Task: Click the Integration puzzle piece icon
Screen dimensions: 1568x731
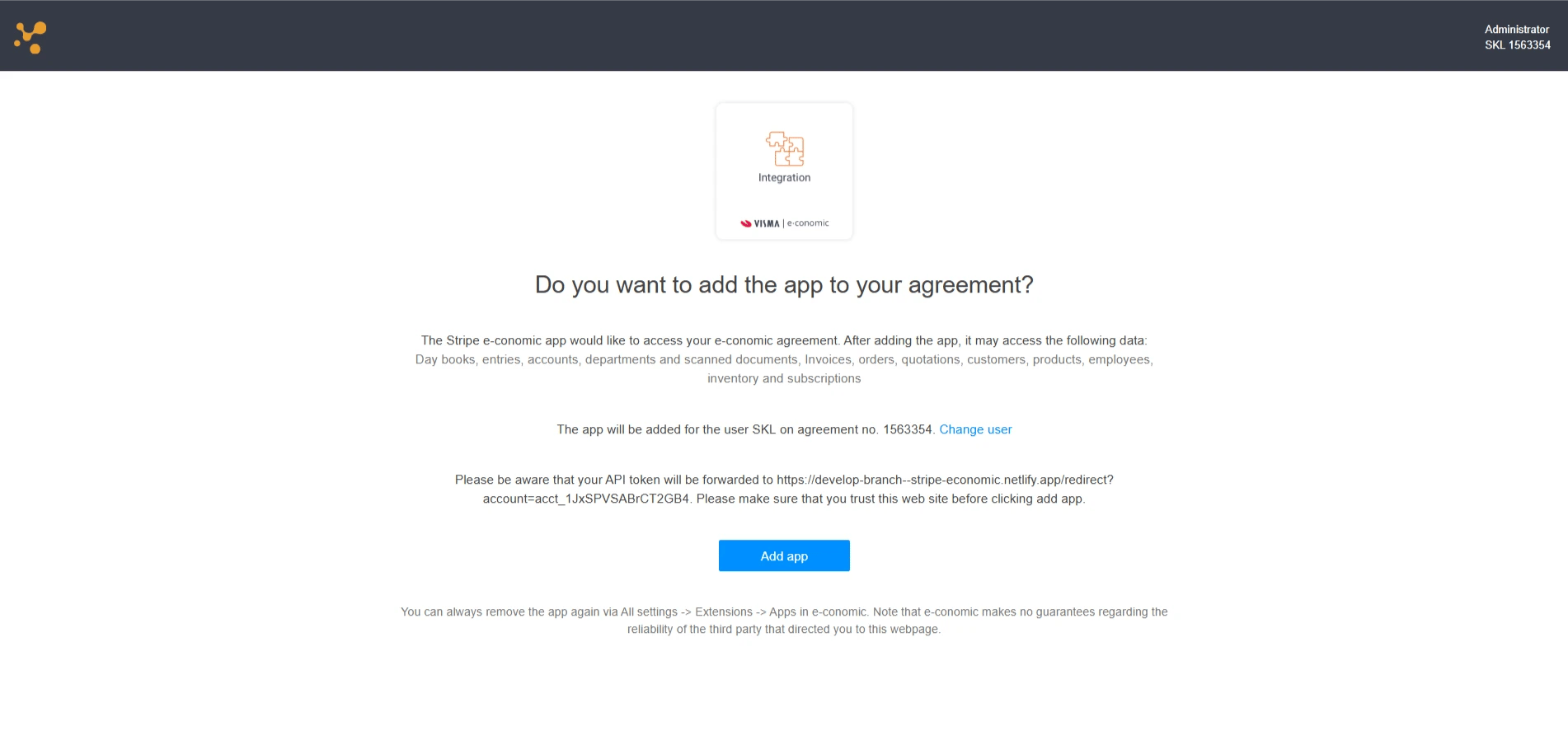Action: (x=785, y=148)
